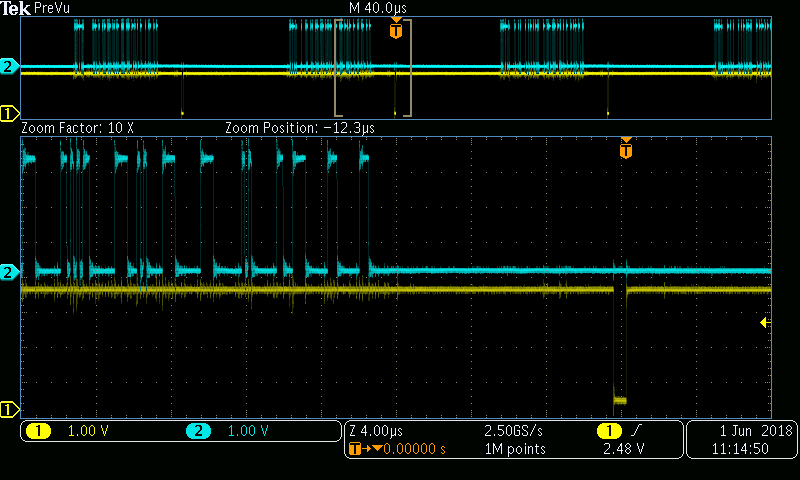Screen dimensions: 800x480
Task: Click the channel 2 ground marker in the zoom window
Action: [x=9, y=271]
